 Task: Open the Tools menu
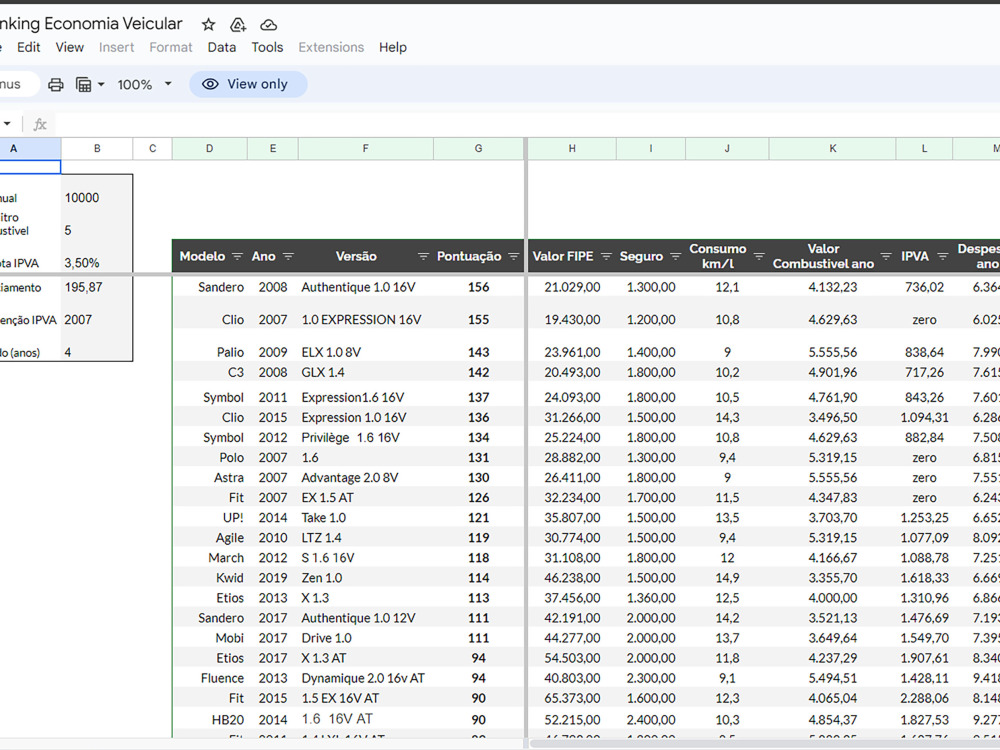(x=267, y=47)
